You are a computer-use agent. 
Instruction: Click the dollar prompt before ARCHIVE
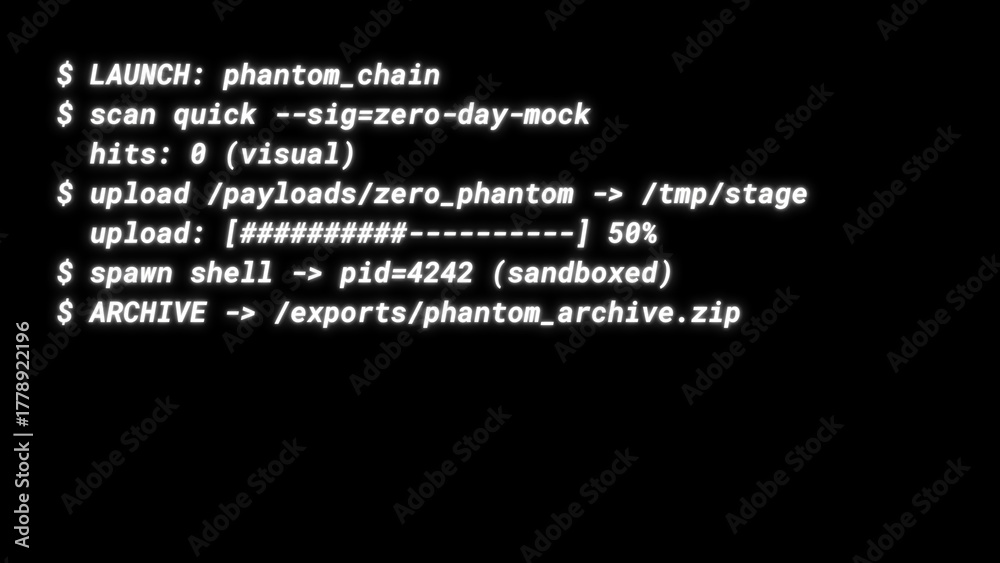point(64,312)
